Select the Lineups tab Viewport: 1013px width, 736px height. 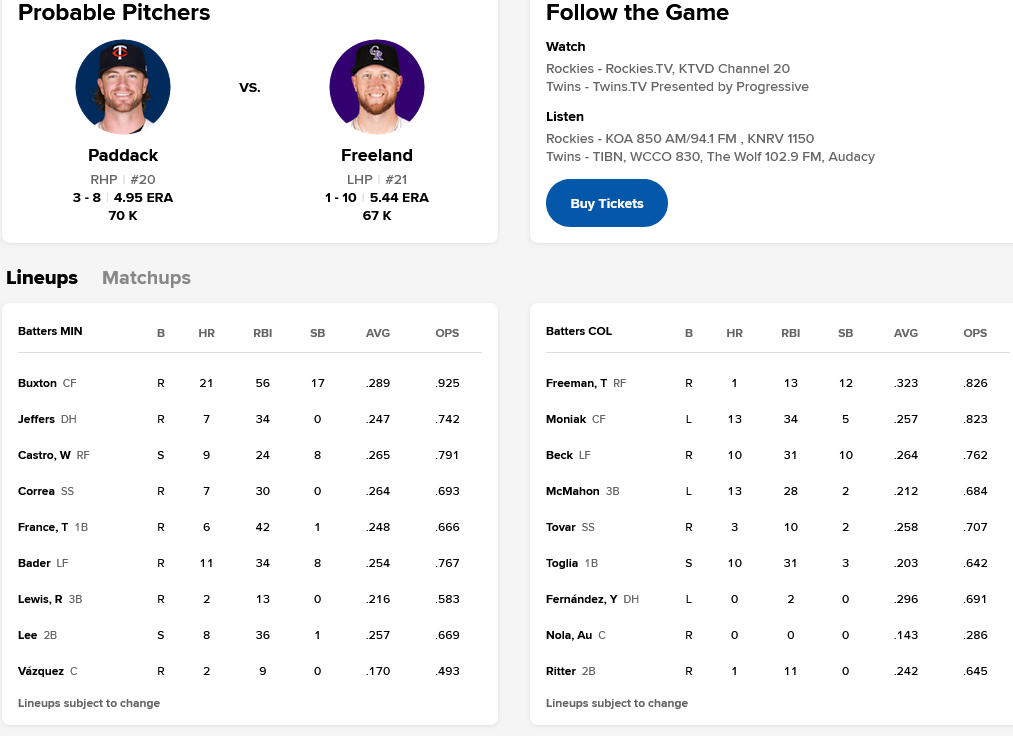tap(42, 278)
